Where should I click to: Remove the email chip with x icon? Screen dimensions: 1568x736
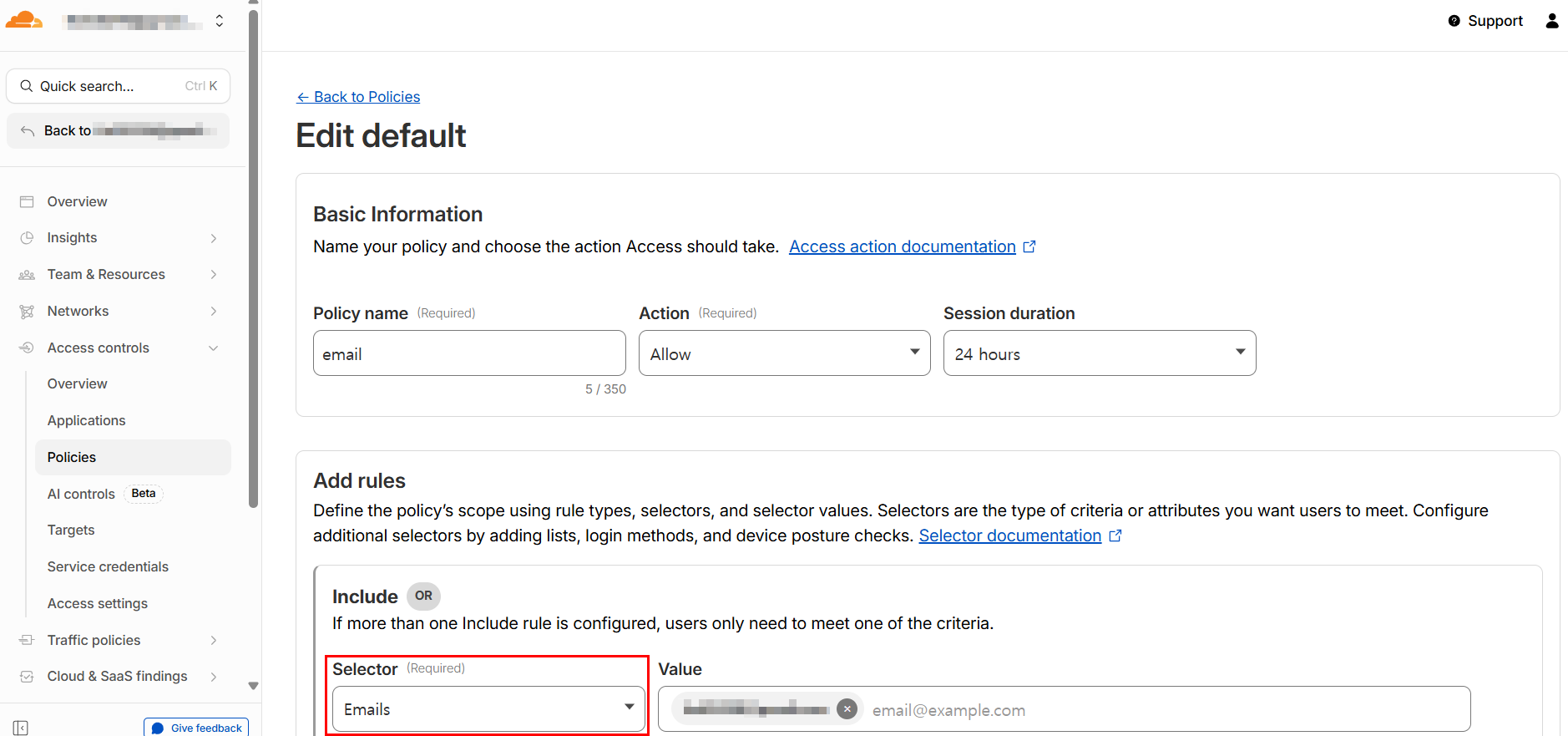[x=847, y=709]
